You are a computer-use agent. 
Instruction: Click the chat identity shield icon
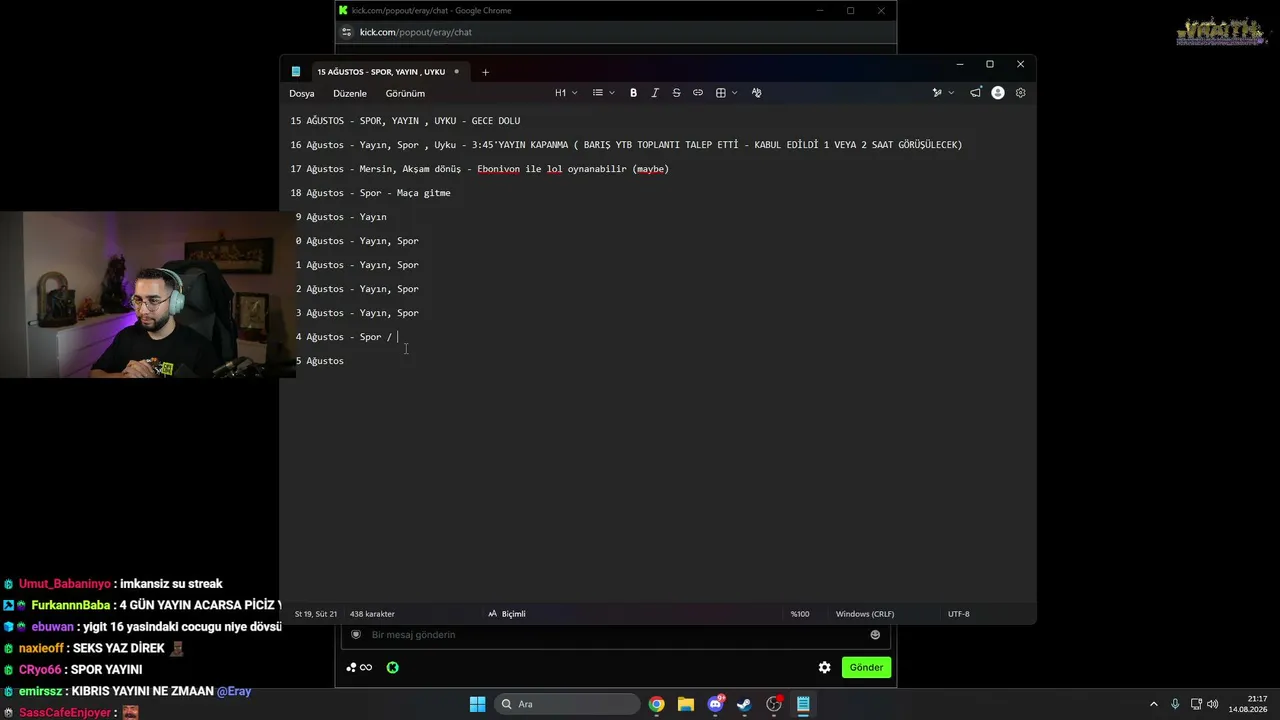(x=355, y=635)
